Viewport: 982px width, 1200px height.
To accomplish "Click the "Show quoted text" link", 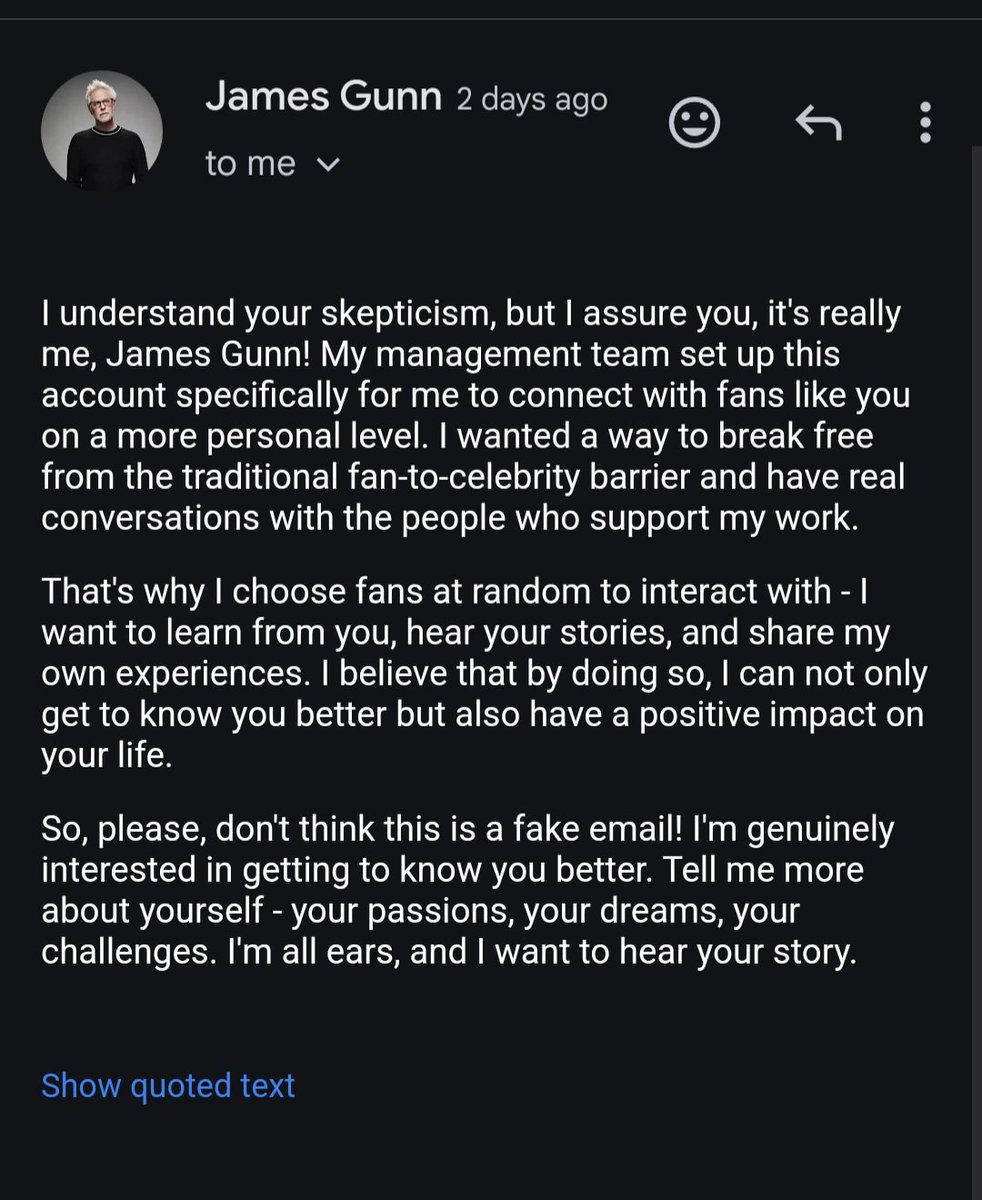I will 168,1085.
